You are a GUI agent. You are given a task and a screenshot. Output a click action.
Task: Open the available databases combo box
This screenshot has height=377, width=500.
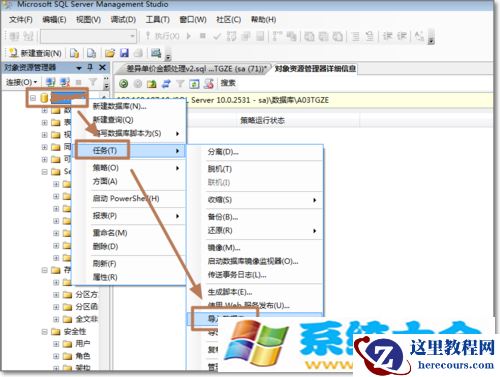pos(88,36)
